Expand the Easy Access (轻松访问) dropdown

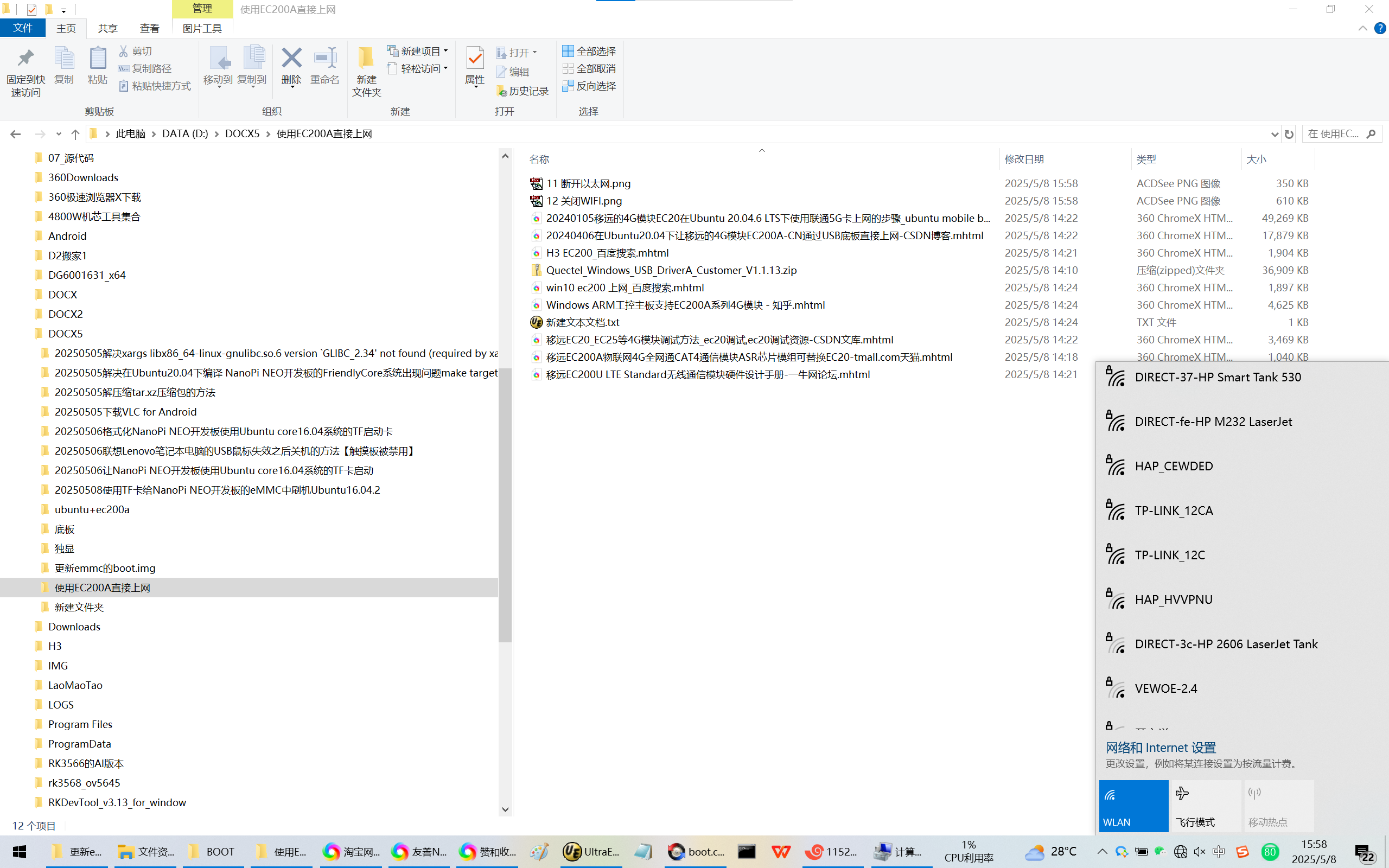point(446,68)
